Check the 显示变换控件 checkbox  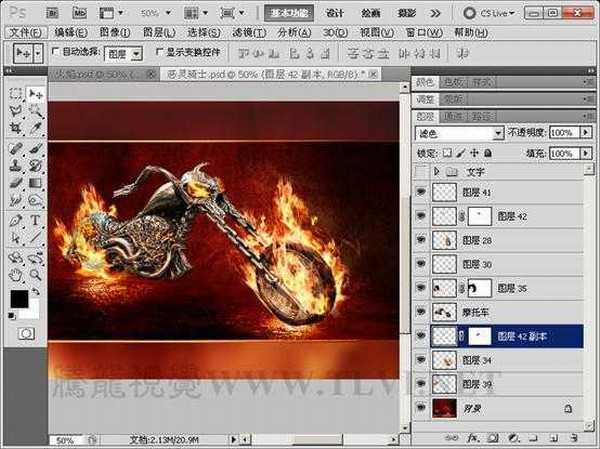[x=159, y=51]
